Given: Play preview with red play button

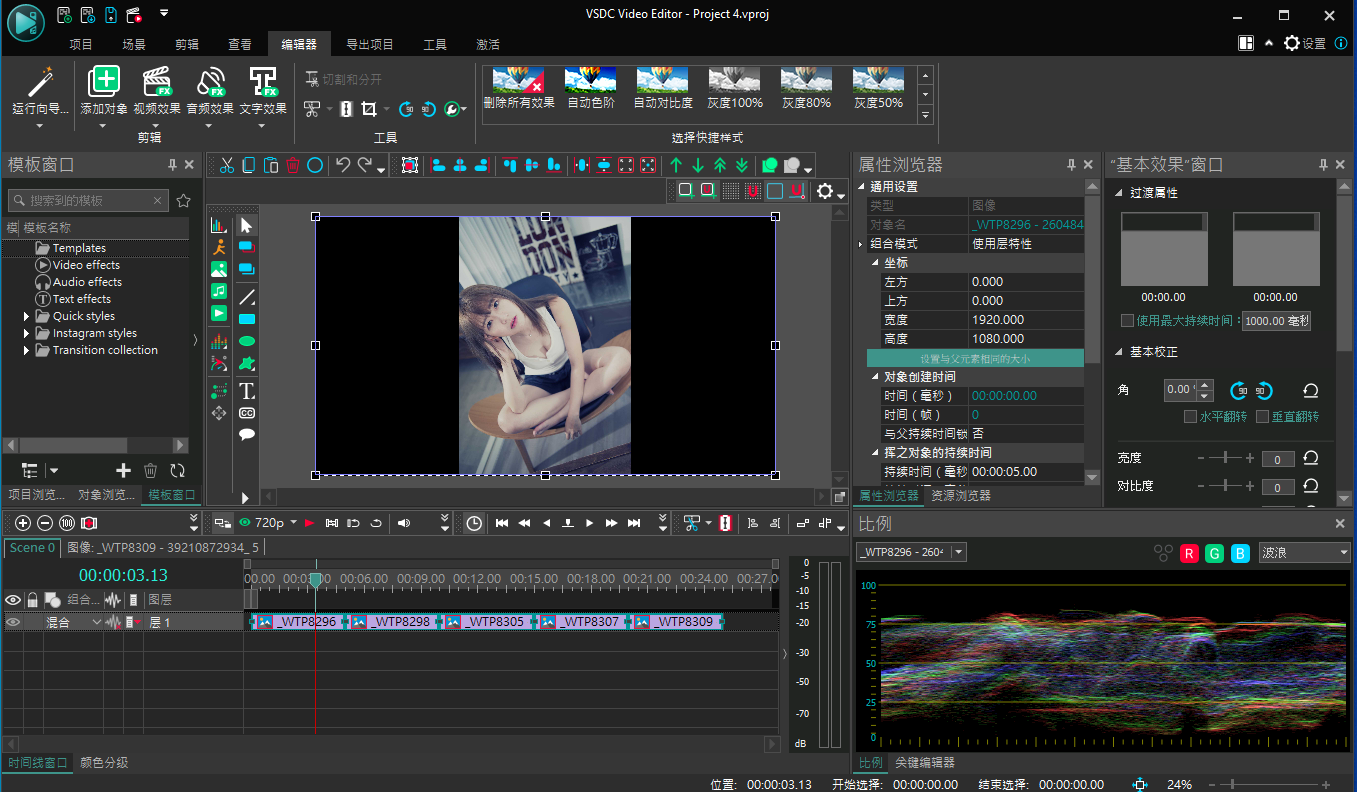Looking at the screenshot, I should click(x=309, y=522).
